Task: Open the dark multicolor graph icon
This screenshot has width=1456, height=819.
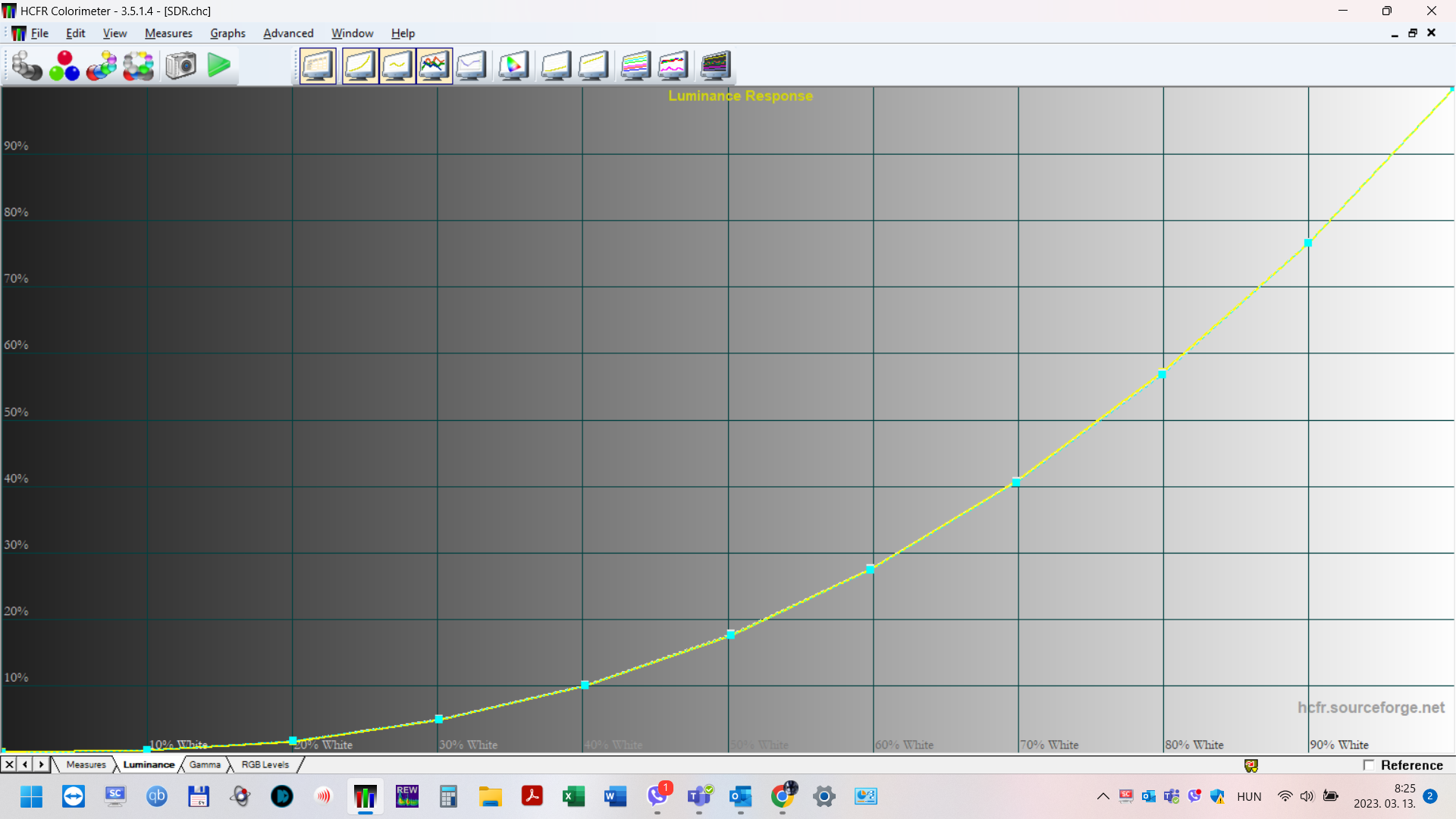Action: coord(714,66)
